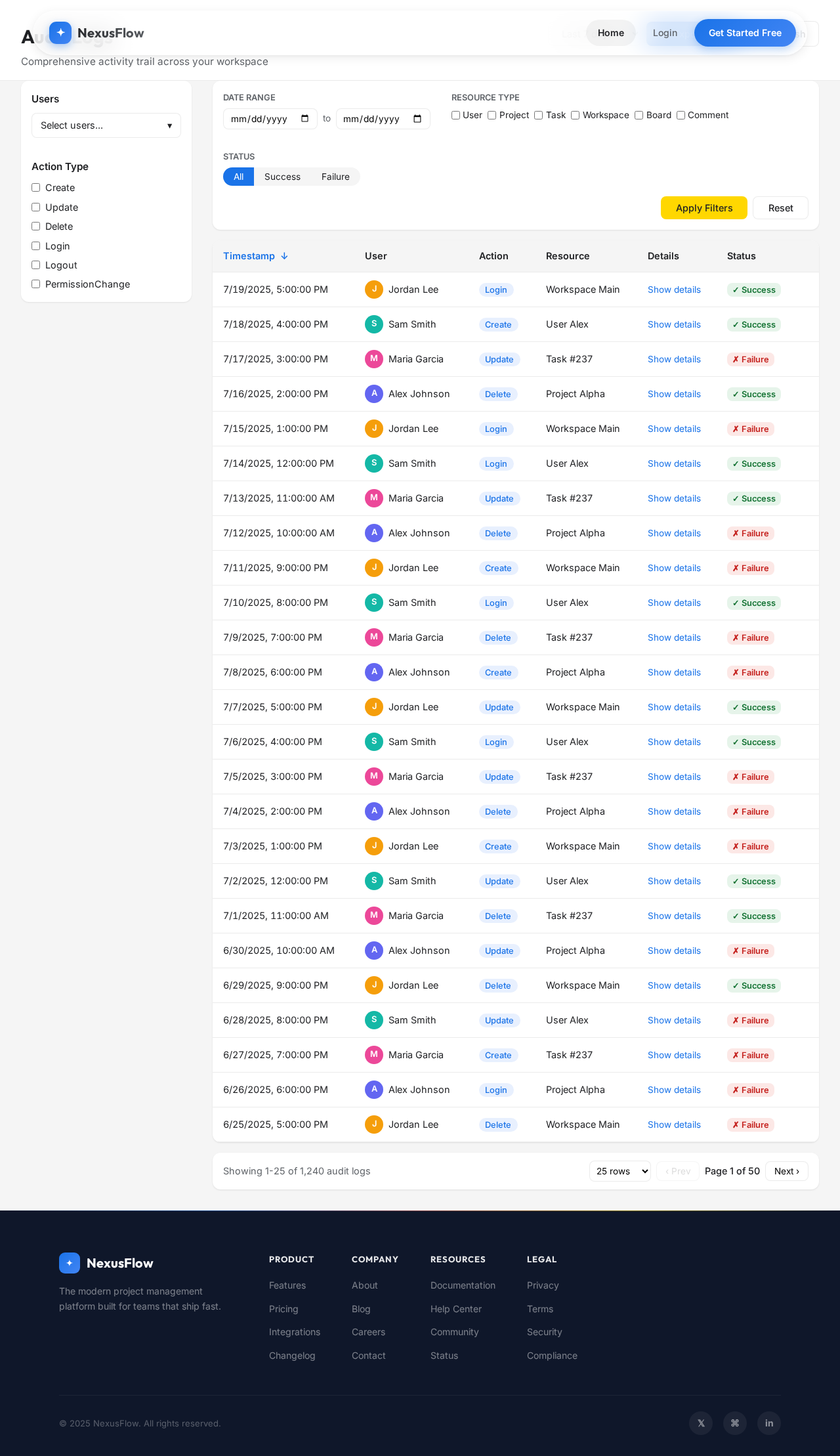Screen dimensions: 840x1456
Task: Click "Page 1 of 50" pagination text
Action: tap(732, 1171)
